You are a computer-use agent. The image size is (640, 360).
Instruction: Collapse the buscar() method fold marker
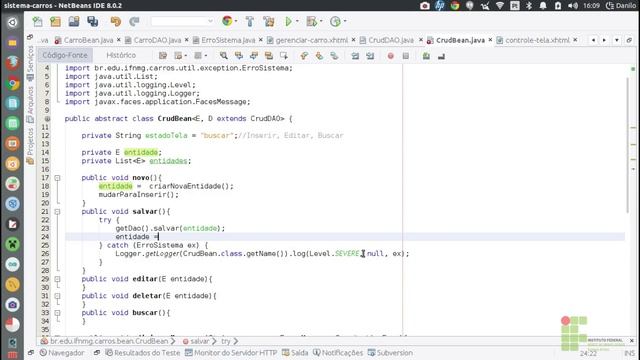point(58,313)
